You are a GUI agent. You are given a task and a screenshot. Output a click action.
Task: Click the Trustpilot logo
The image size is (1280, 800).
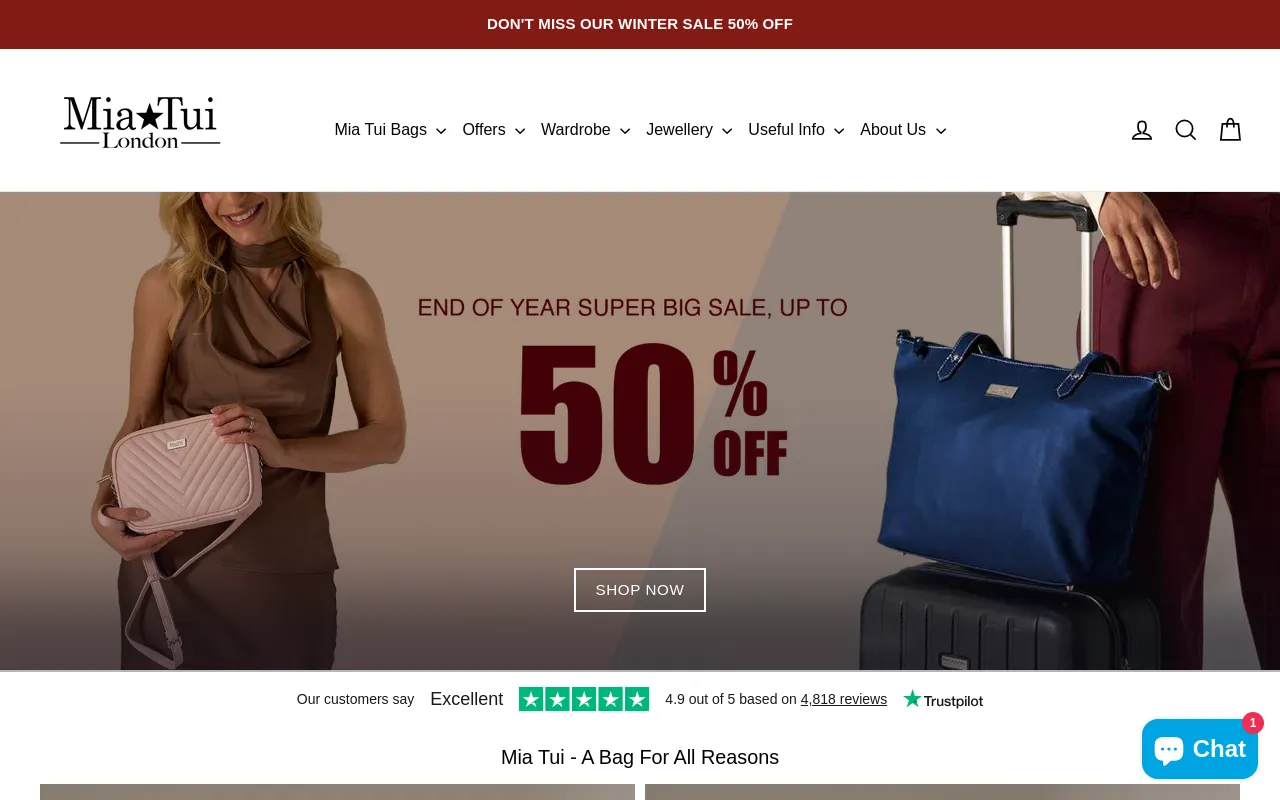click(x=943, y=700)
